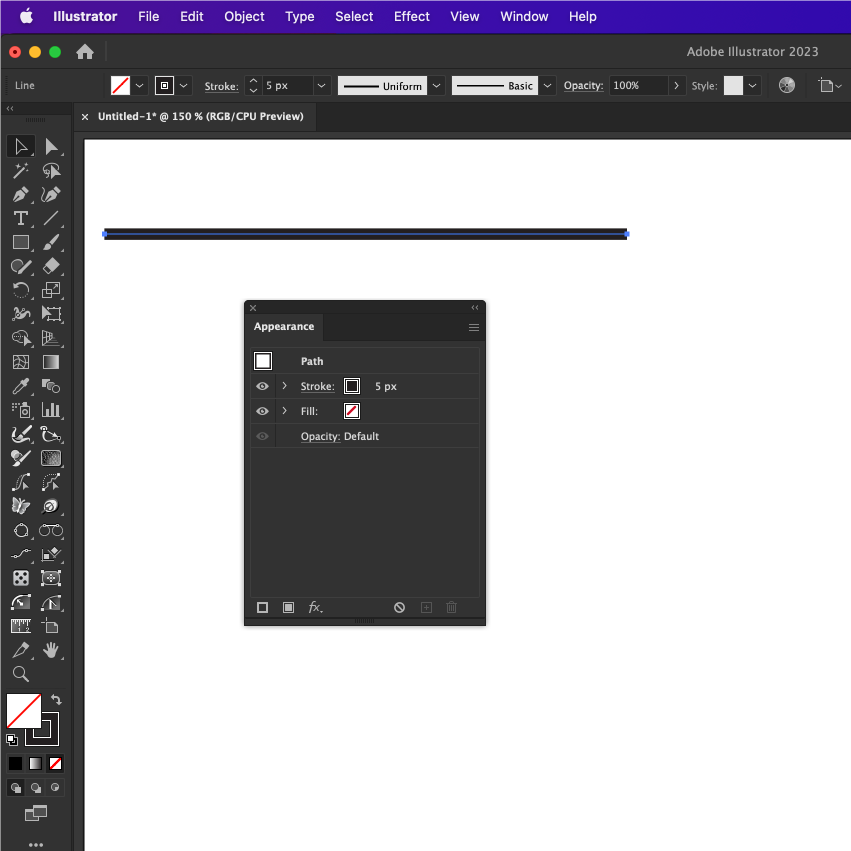Click Edit Toolbar three dots
The height and width of the screenshot is (851, 851).
coord(36,844)
